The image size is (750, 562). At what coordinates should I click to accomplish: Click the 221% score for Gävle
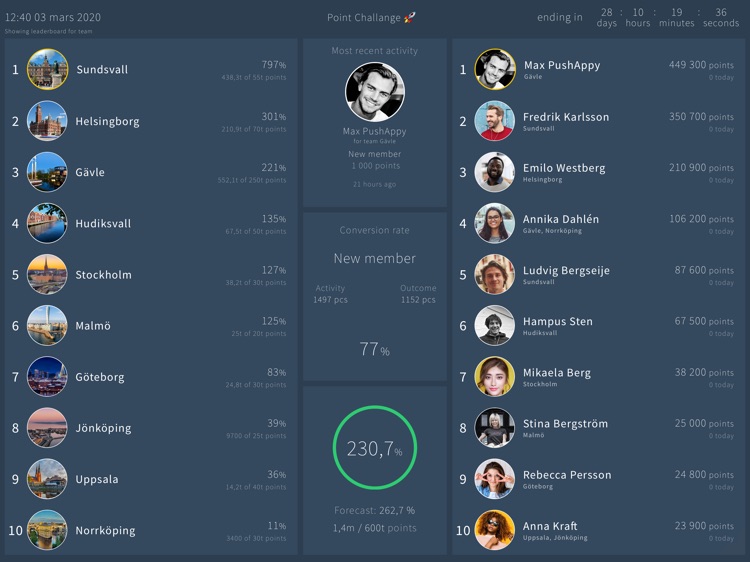click(x=274, y=167)
